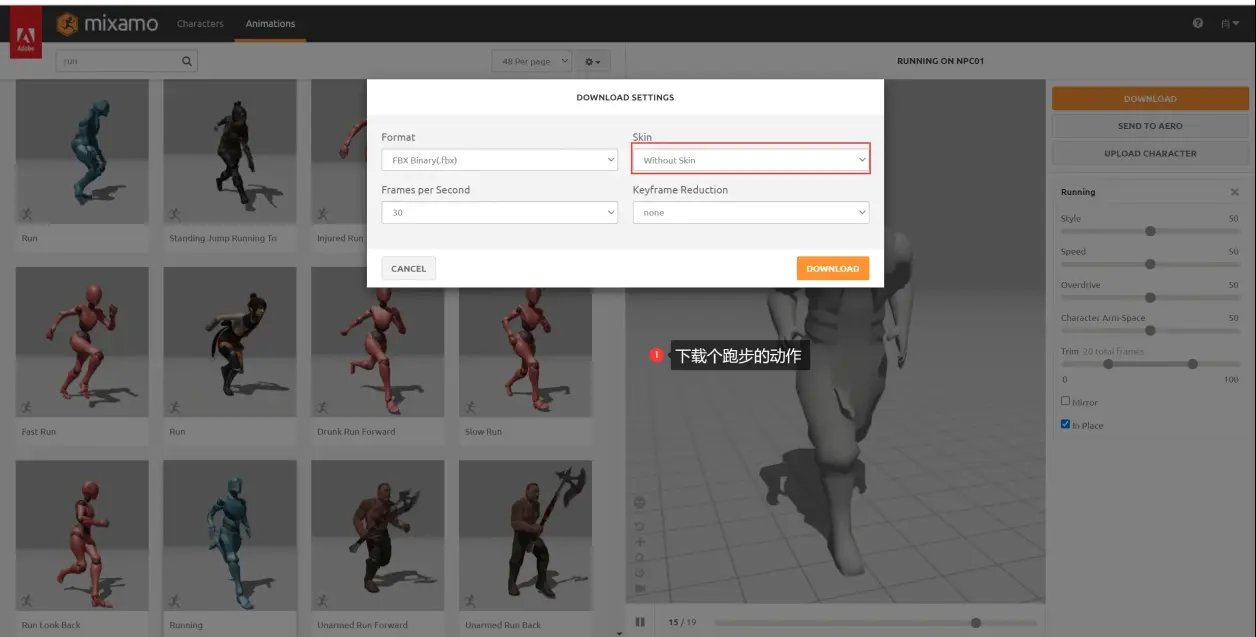Click the pan move icon in viewer

tap(640, 542)
